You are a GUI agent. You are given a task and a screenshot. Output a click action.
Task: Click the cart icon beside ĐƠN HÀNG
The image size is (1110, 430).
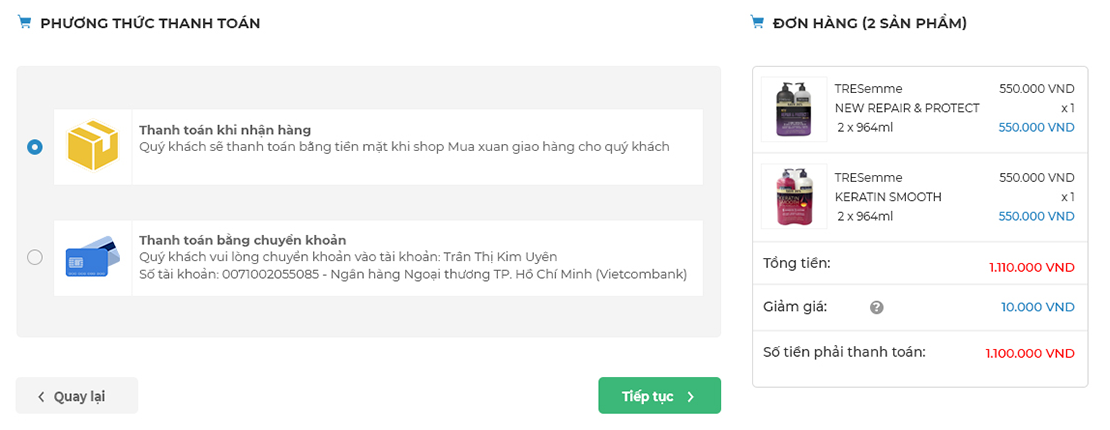[757, 23]
